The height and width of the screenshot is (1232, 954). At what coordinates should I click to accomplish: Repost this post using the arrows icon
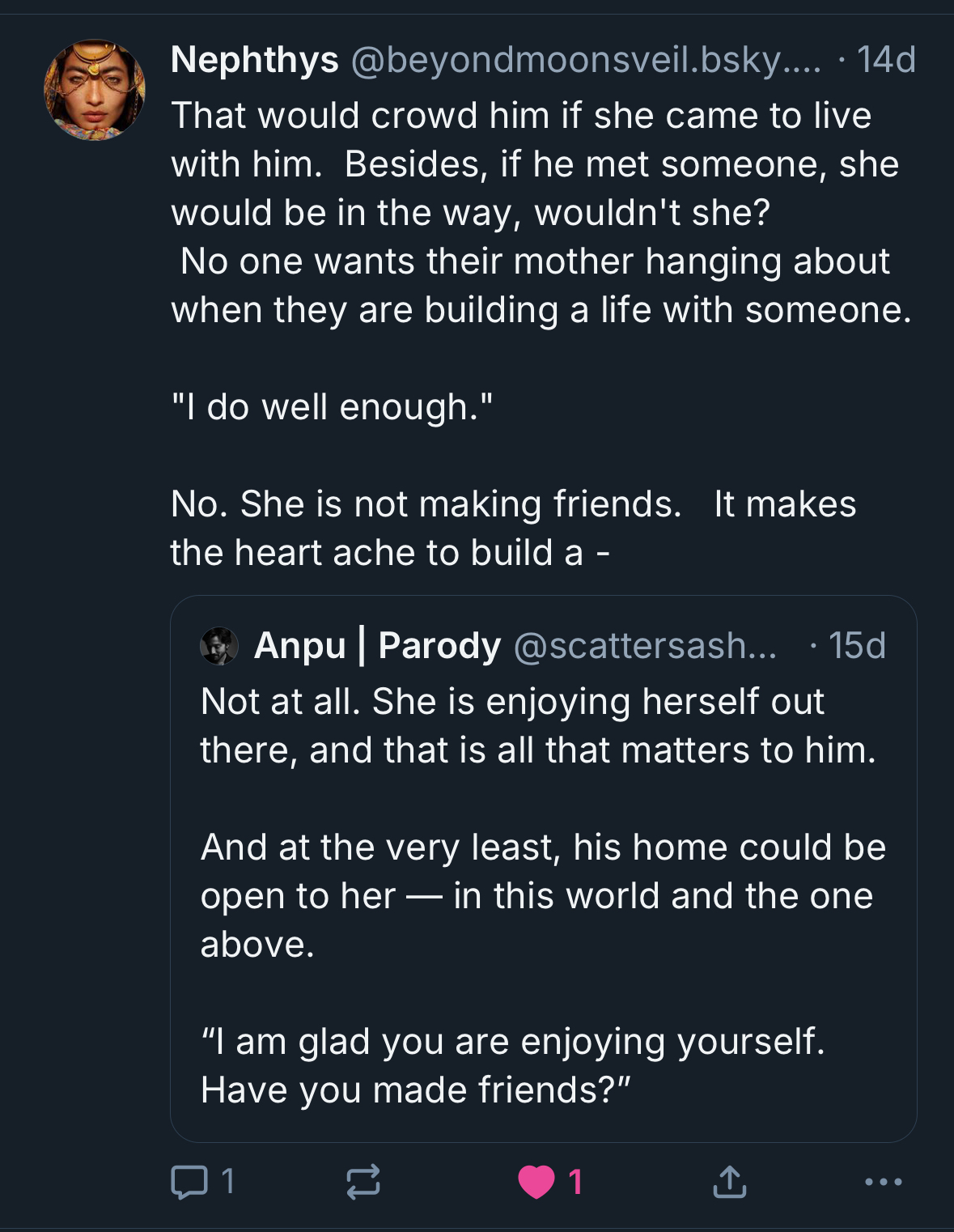coord(363,1182)
